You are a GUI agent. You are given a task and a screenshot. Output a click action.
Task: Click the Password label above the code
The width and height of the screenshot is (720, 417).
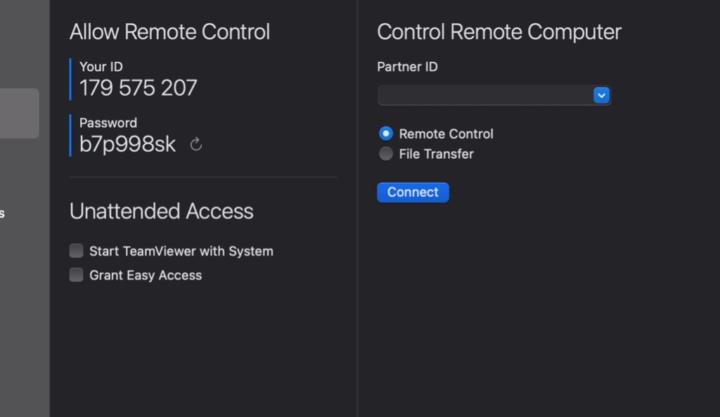108,123
